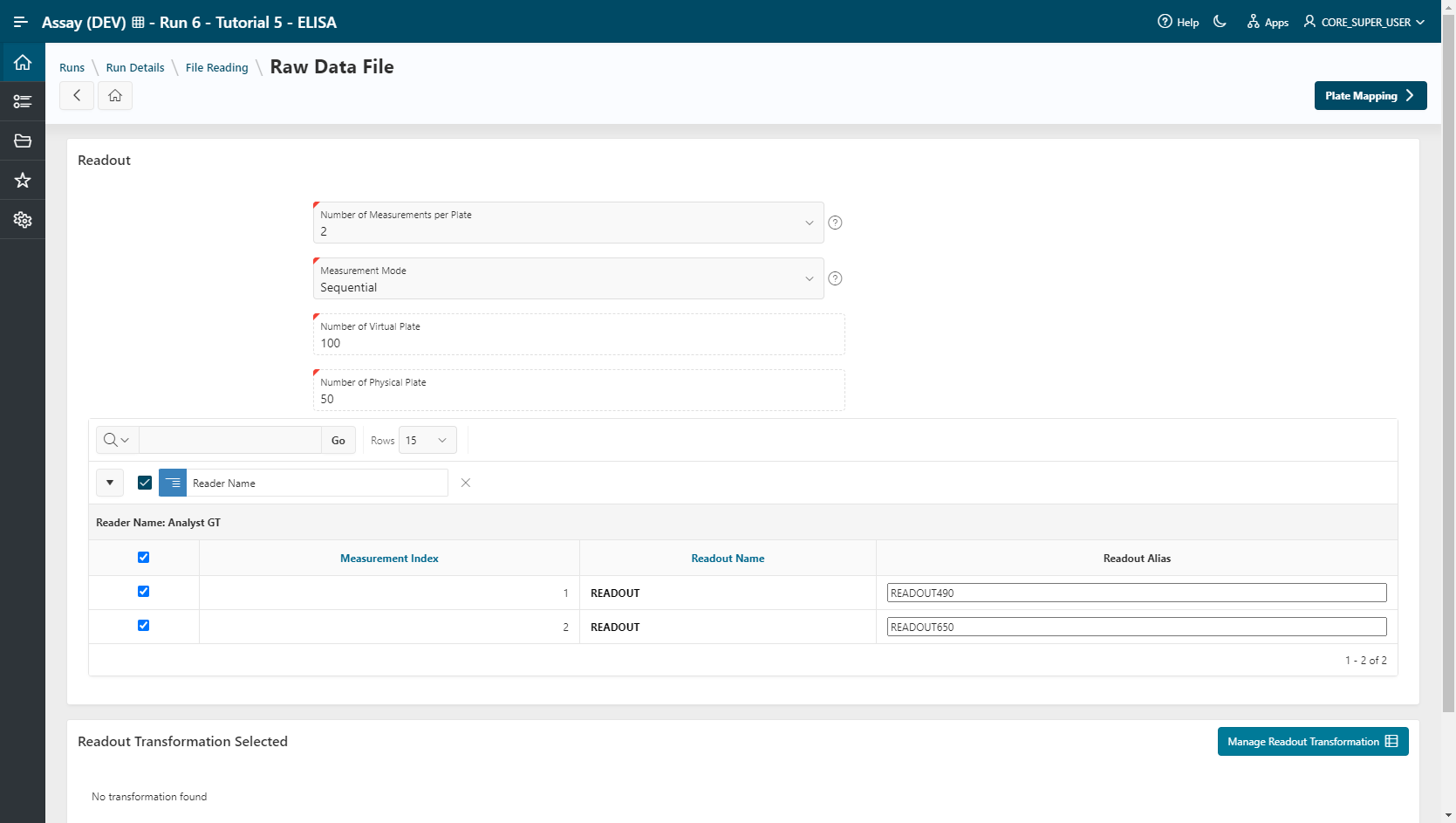Toggle checkbox for measurement index 1
Viewport: 1456px width, 823px height.
pos(144,591)
